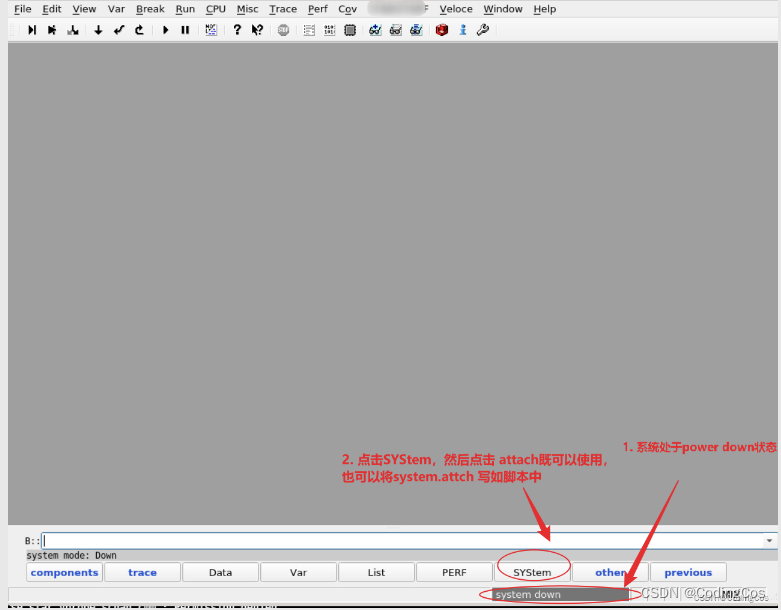Click the 'system down' status field
The height and width of the screenshot is (610, 781).
[x=560, y=595]
